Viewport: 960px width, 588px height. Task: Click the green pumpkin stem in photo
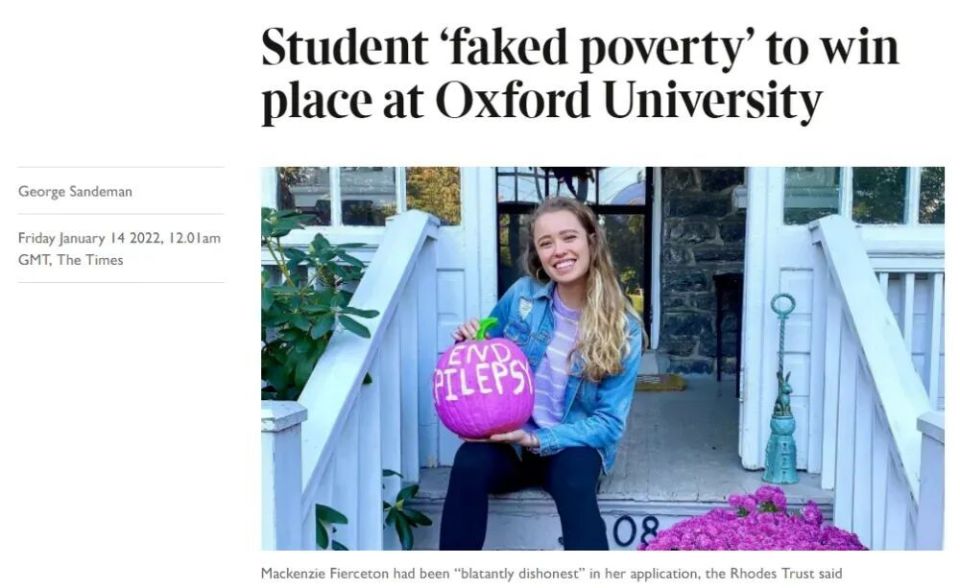(485, 328)
